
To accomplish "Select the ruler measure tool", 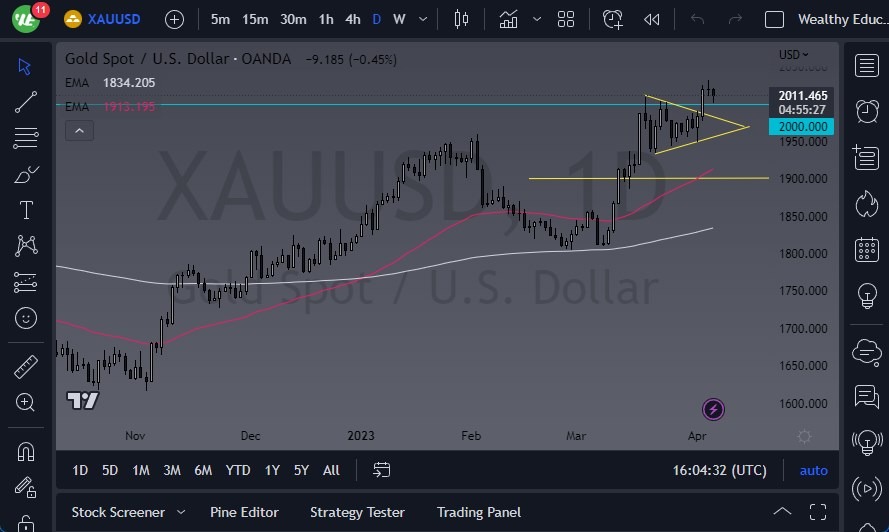I will tap(26, 366).
